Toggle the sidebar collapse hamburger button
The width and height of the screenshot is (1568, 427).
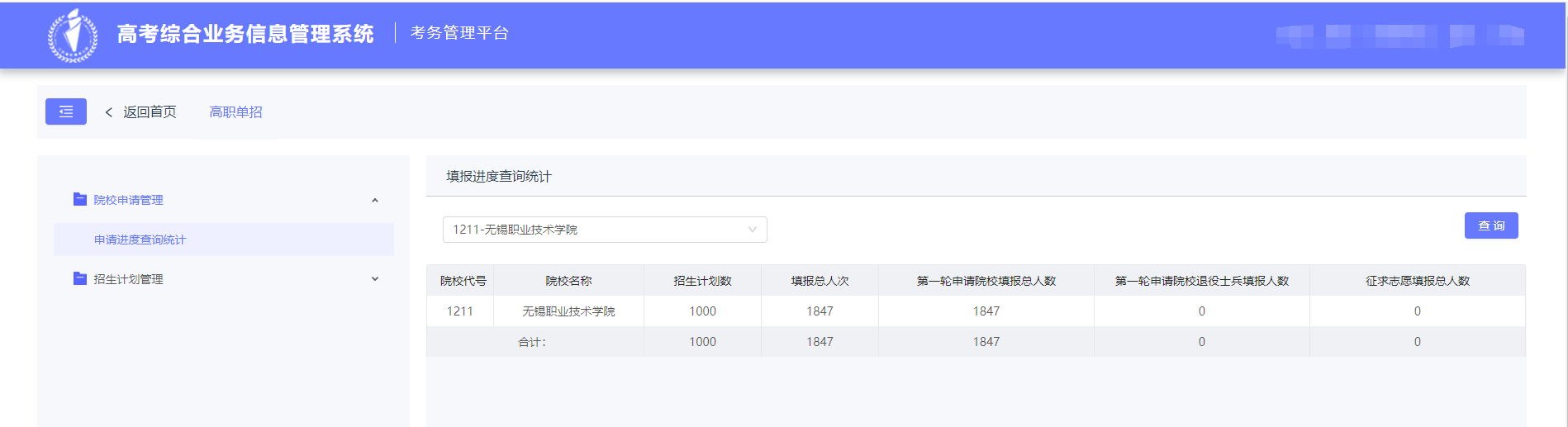coord(66,111)
